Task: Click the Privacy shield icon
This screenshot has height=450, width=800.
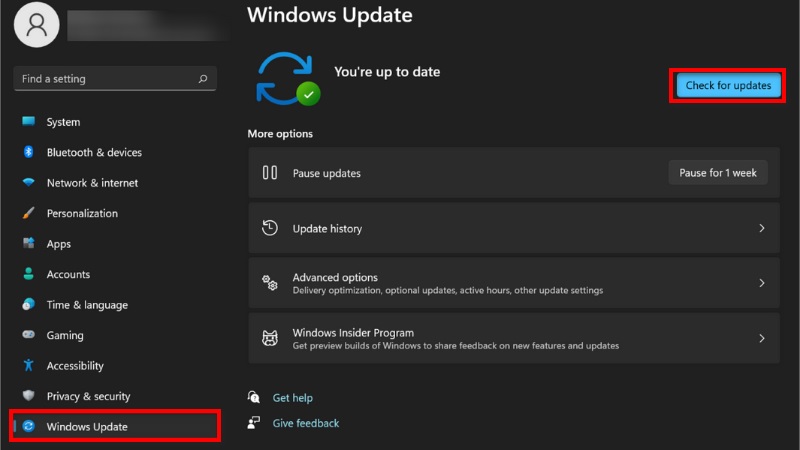Action: click(29, 395)
